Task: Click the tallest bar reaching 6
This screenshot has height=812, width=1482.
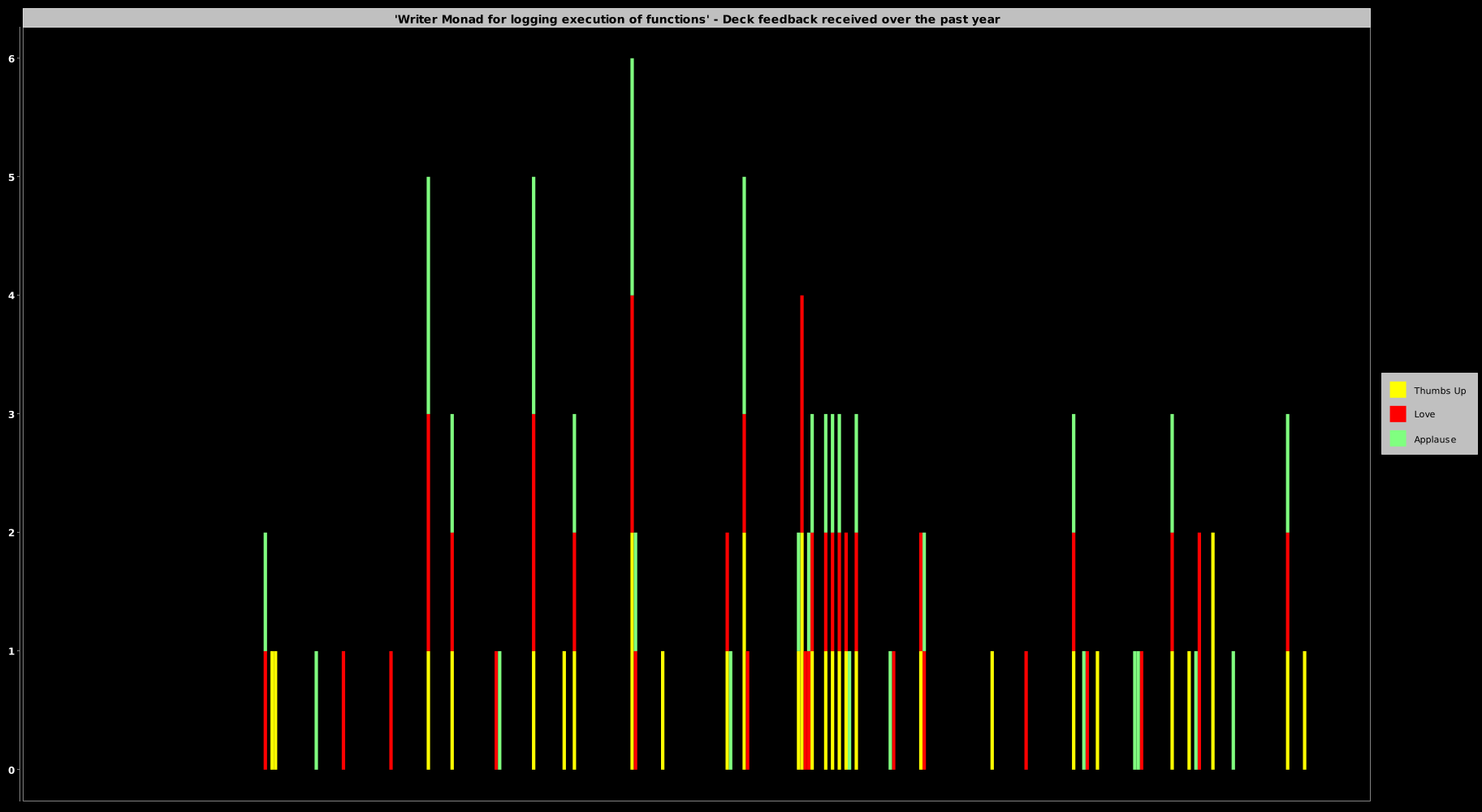Action: (x=632, y=414)
